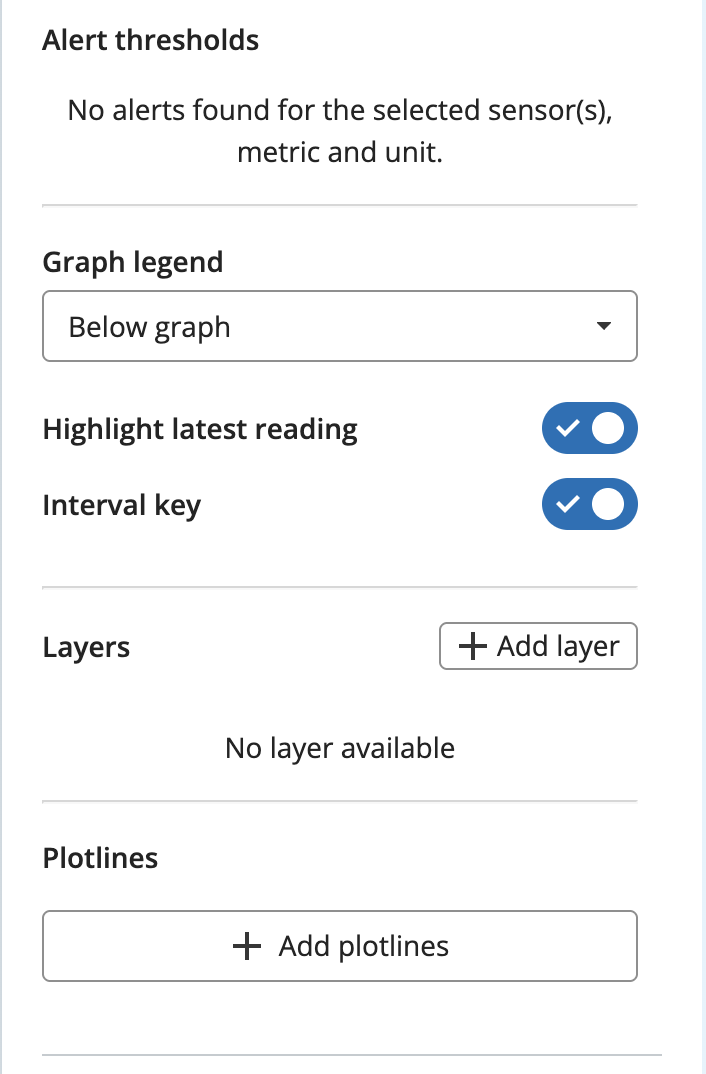The width and height of the screenshot is (706, 1074).
Task: Open the Graph legend dropdown
Action: point(340,326)
